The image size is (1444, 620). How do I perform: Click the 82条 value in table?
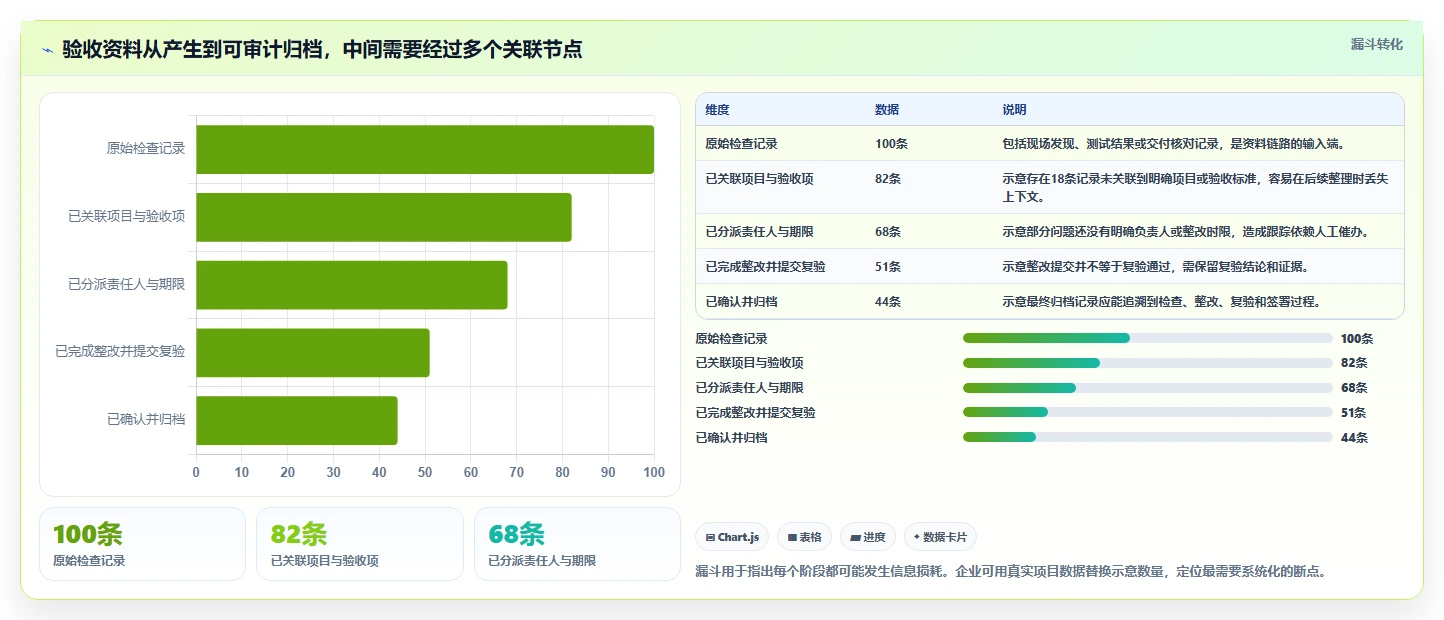tap(888, 179)
